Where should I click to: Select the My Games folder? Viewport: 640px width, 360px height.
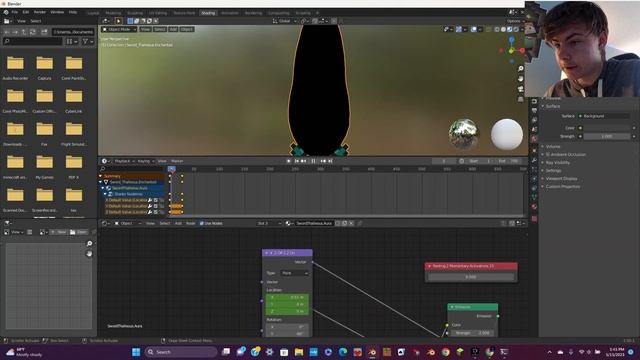(44, 167)
